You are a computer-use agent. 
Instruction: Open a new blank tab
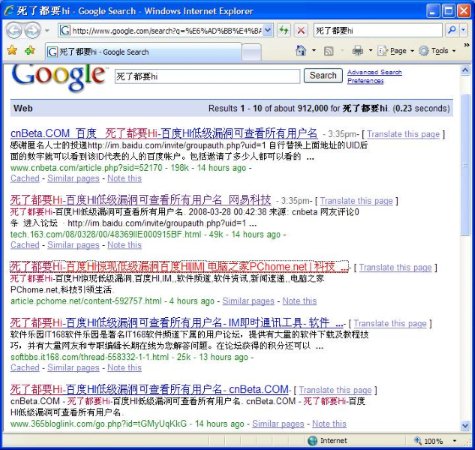click(x=251, y=52)
